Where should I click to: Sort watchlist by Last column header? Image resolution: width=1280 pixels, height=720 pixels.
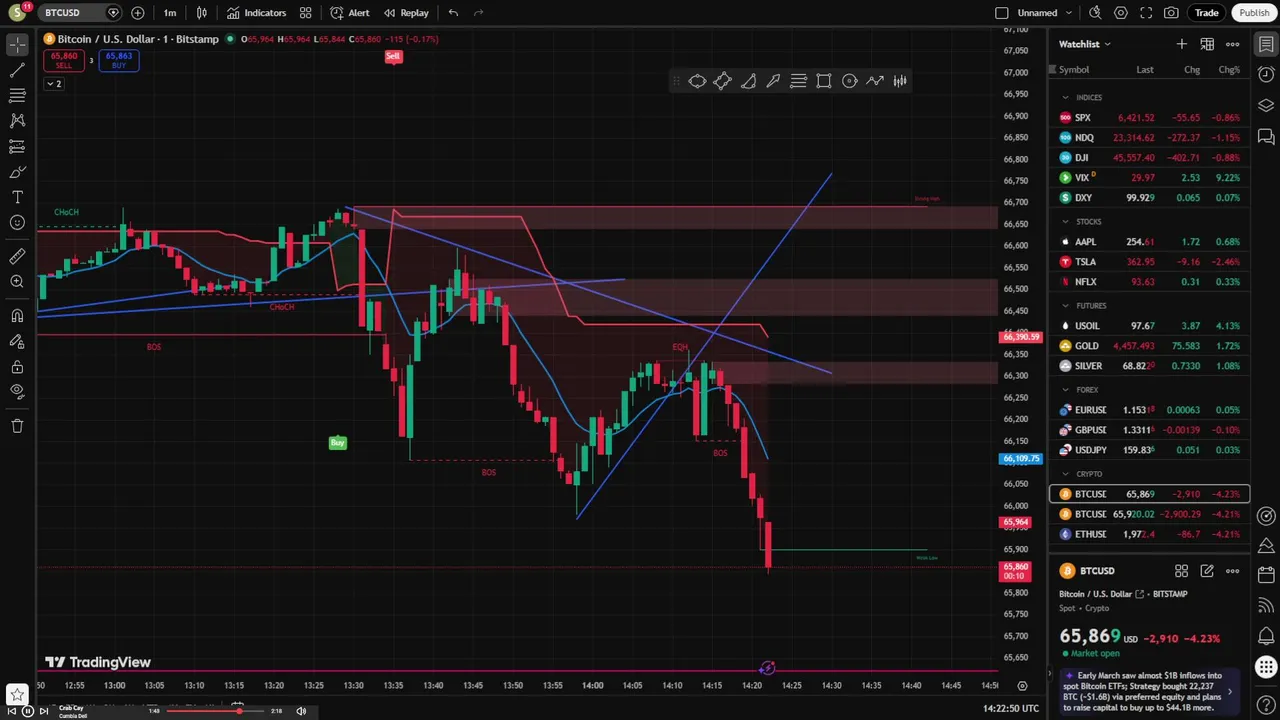(x=1144, y=69)
